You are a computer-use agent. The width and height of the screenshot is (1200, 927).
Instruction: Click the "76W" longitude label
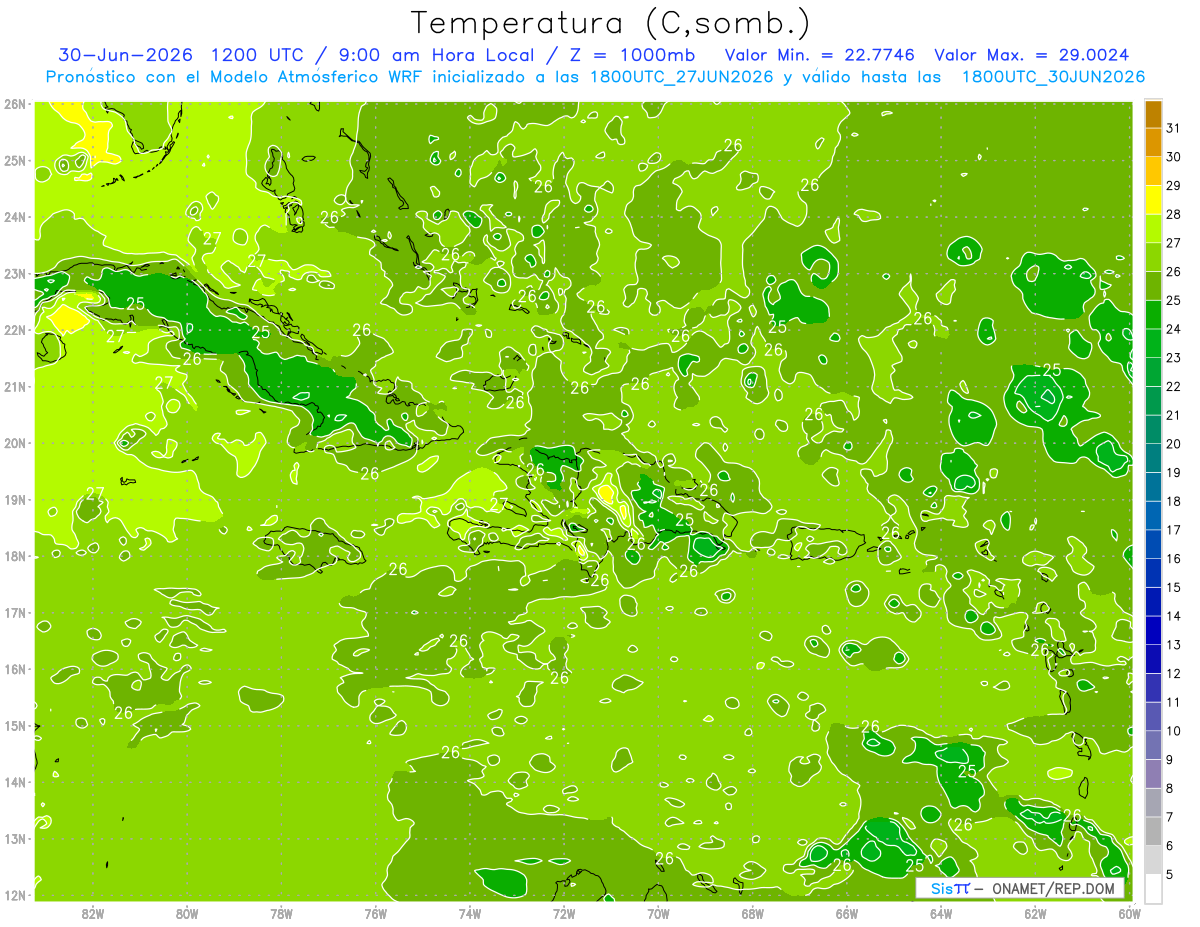pyautogui.click(x=376, y=913)
